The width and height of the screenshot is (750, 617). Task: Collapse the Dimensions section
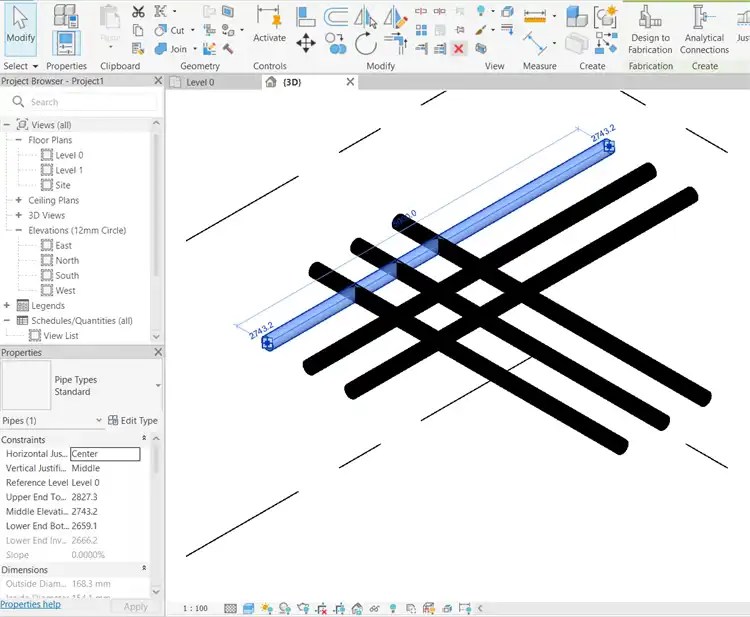[144, 568]
